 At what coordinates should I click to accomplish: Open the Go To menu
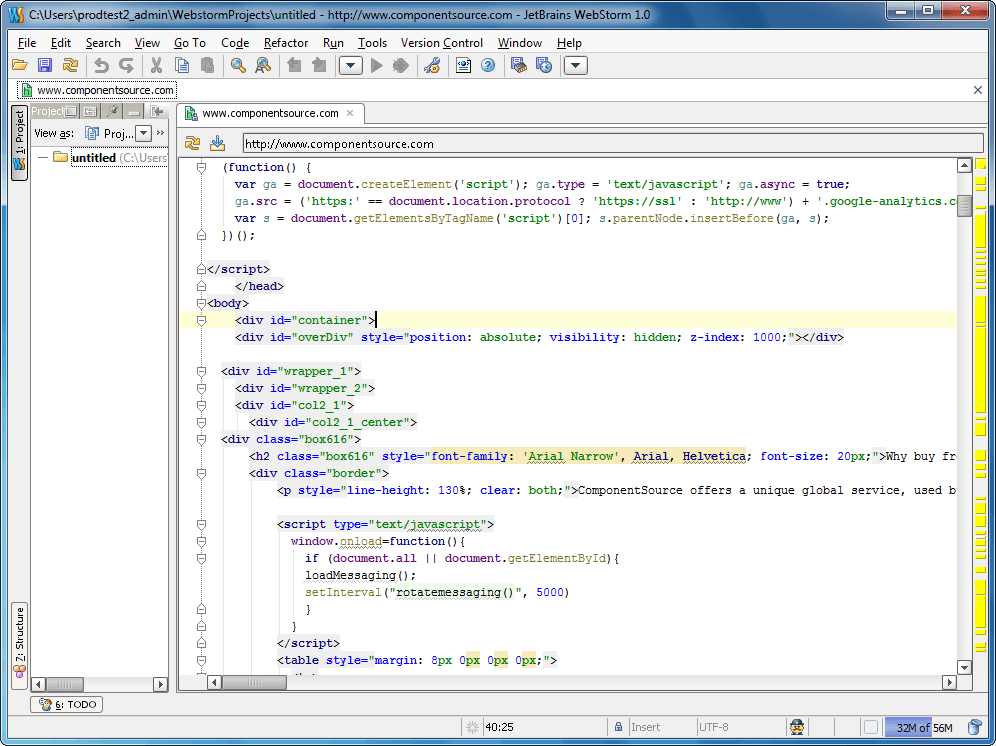190,43
